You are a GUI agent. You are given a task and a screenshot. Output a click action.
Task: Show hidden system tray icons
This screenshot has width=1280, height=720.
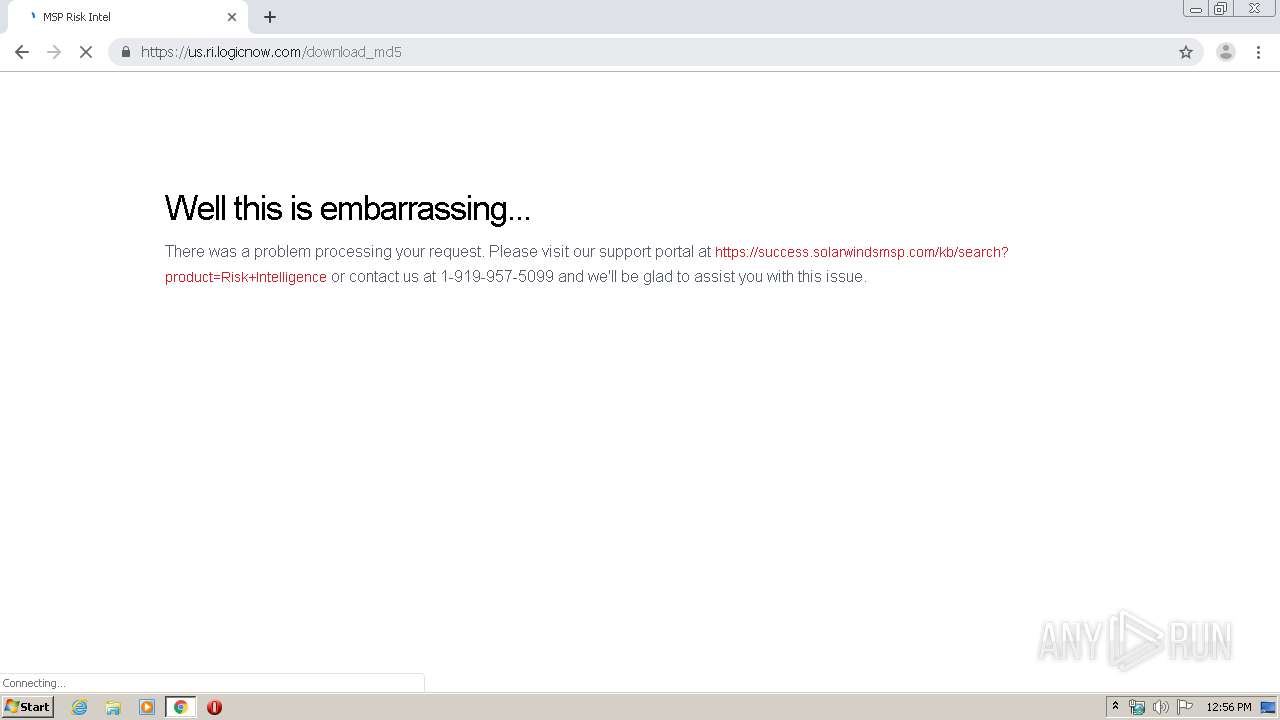tap(1116, 707)
